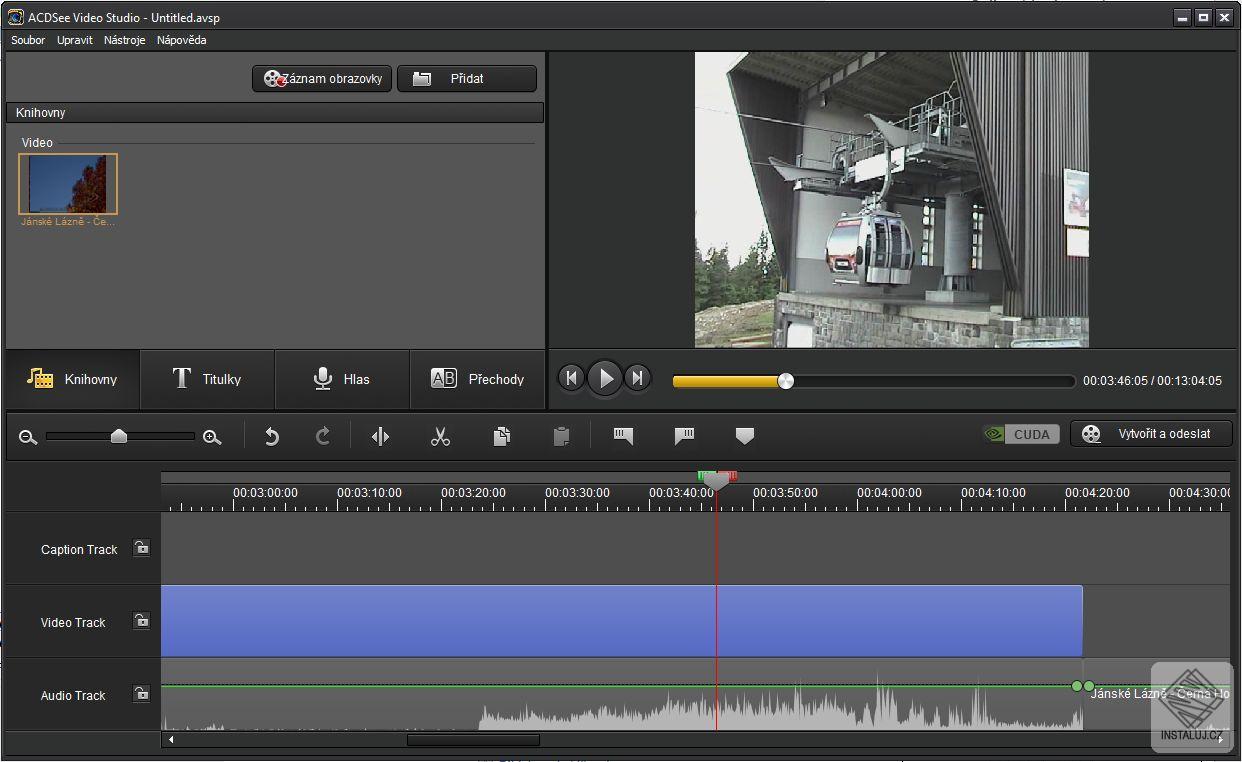Zoom in the timeline with plus magnifier
Screen dimensions: 1242x762
(212, 437)
